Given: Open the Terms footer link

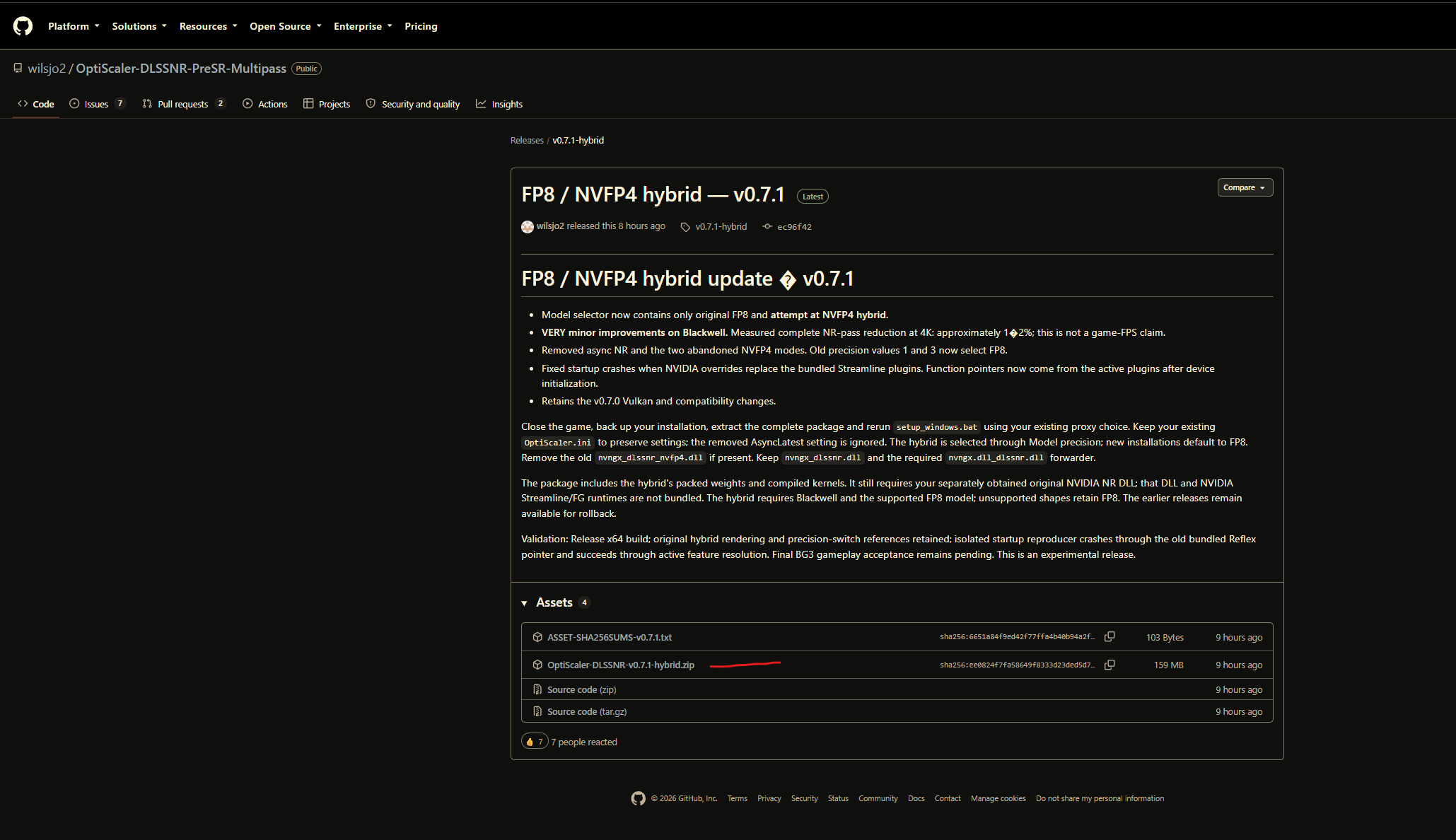Looking at the screenshot, I should pyautogui.click(x=738, y=798).
